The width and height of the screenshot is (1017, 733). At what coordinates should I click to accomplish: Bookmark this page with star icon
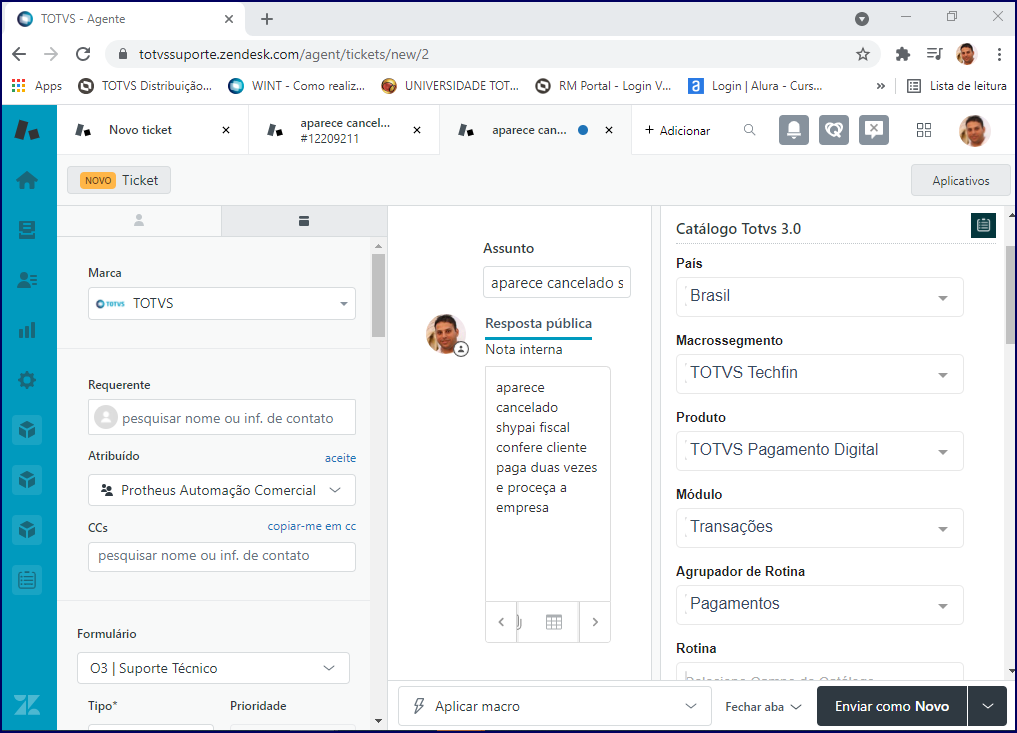[862, 54]
